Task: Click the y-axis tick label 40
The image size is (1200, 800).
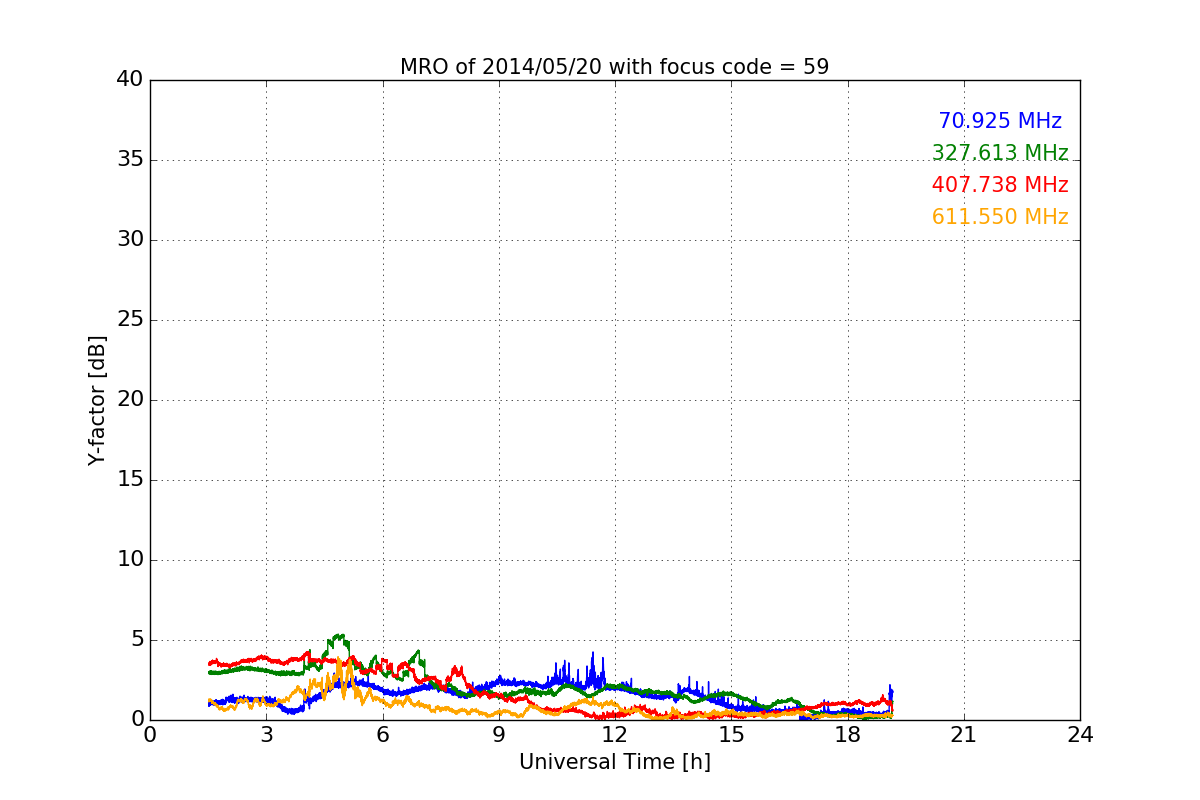Action: click(130, 80)
